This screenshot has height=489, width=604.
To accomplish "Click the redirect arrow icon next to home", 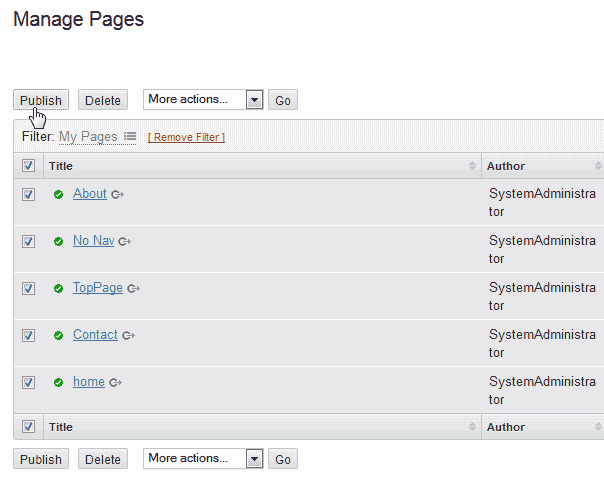I will (115, 382).
